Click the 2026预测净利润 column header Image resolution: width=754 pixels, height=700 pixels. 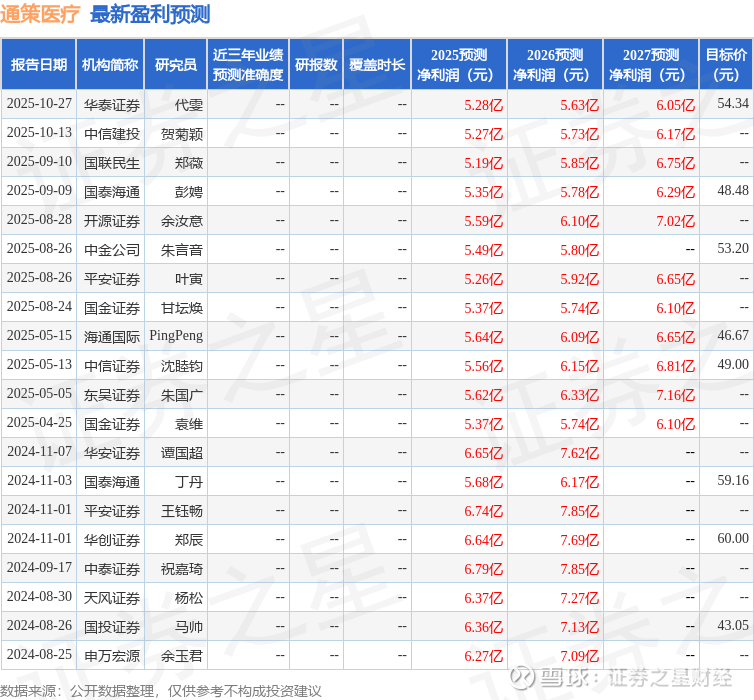[x=555, y=64]
